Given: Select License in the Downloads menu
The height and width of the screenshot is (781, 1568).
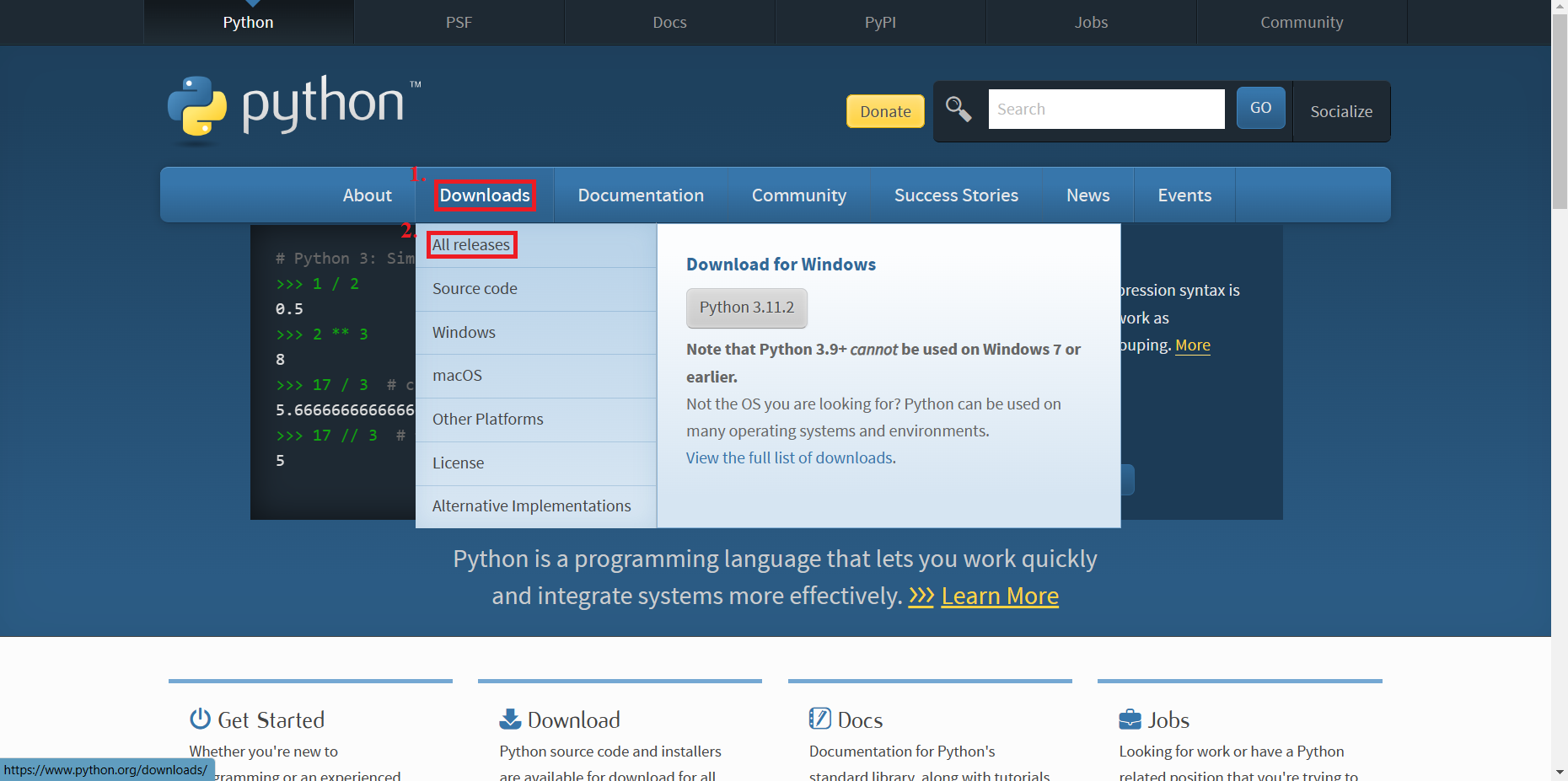Looking at the screenshot, I should pos(536,463).
